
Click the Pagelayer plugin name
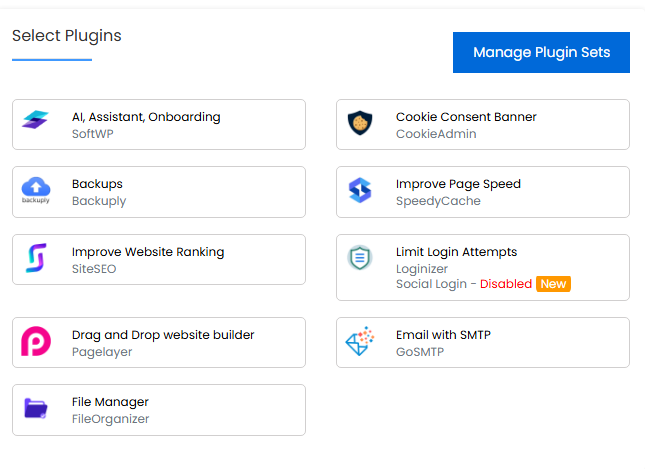(102, 352)
